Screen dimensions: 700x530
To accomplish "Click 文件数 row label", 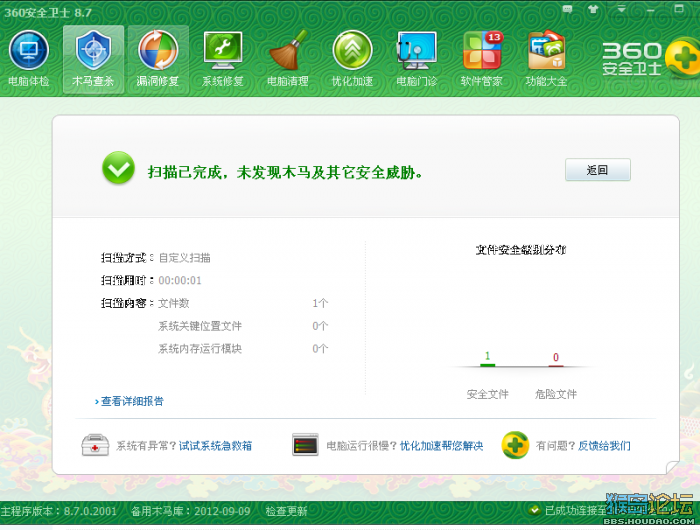I will coord(174,303).
